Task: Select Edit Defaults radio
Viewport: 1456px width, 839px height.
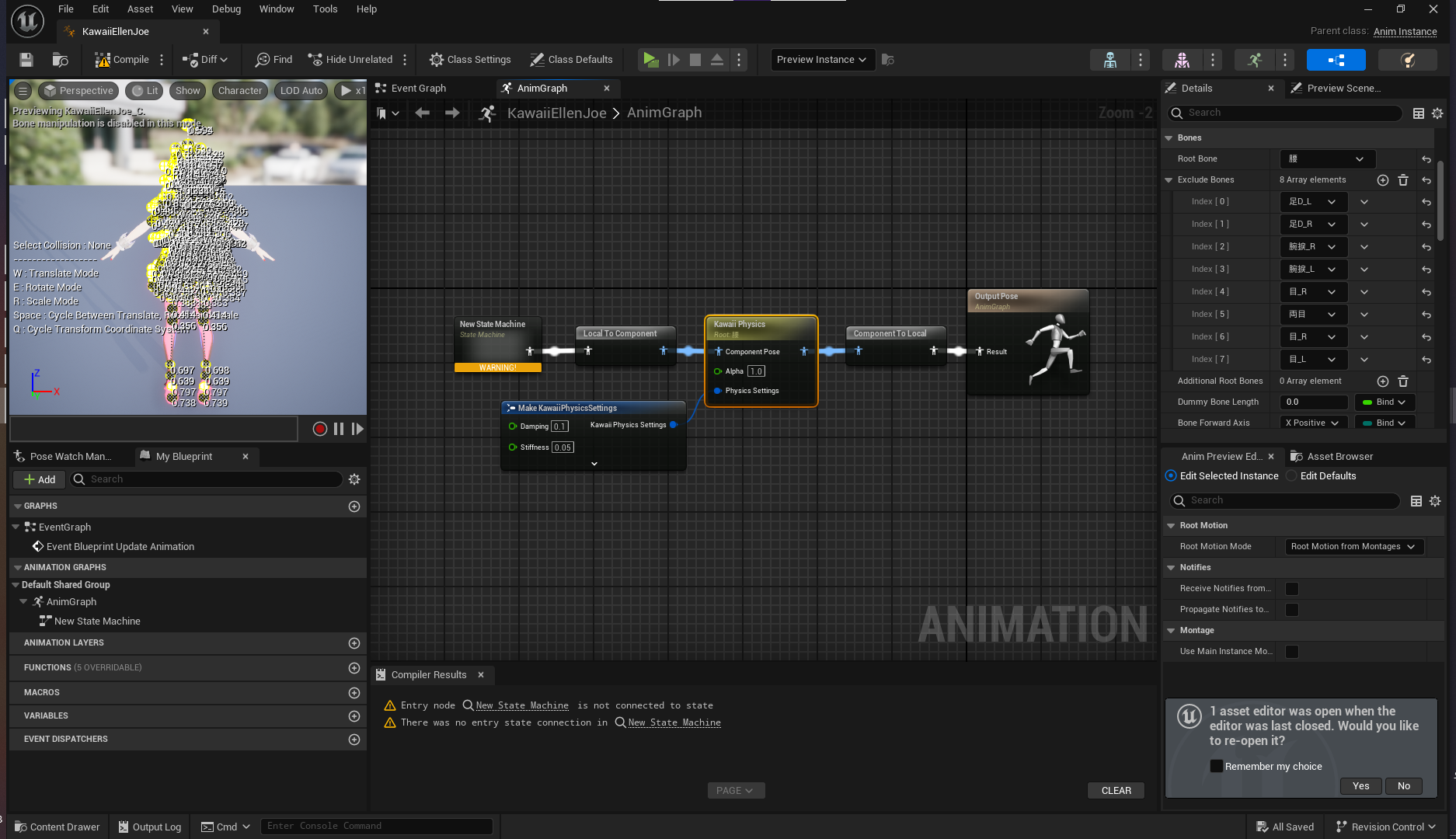Action: (x=1291, y=476)
